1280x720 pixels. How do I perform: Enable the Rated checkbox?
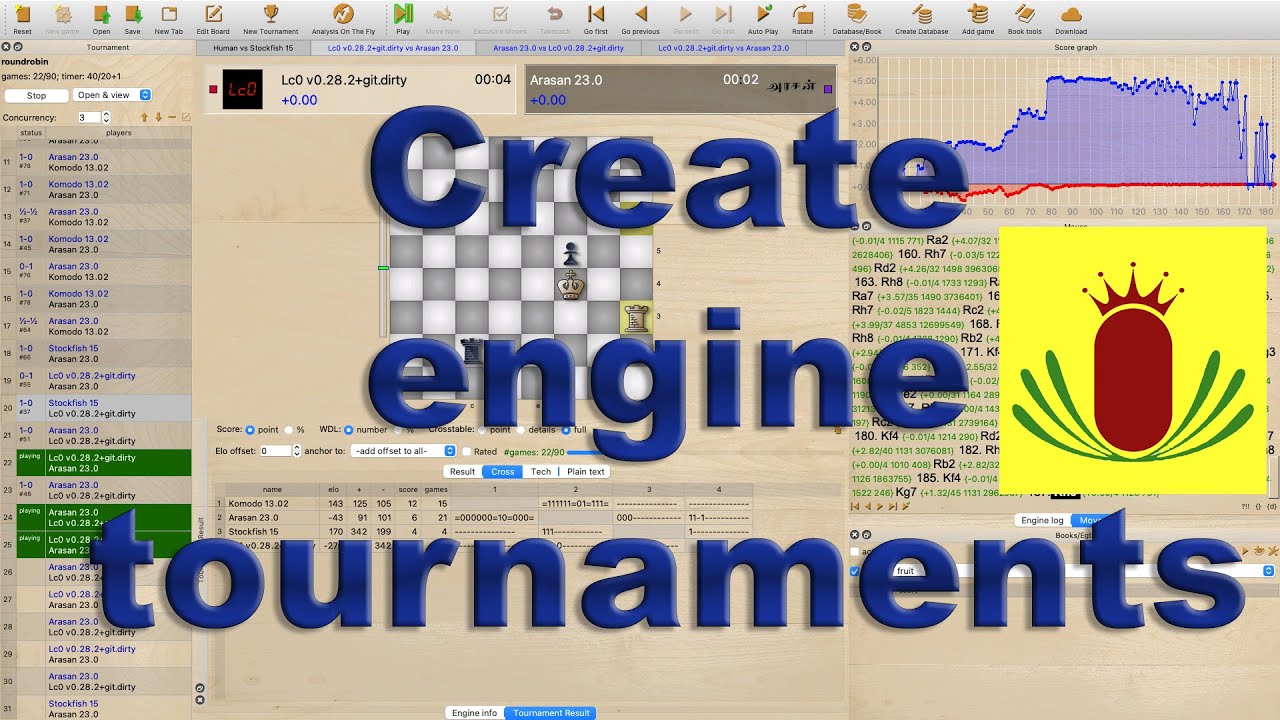tap(467, 451)
